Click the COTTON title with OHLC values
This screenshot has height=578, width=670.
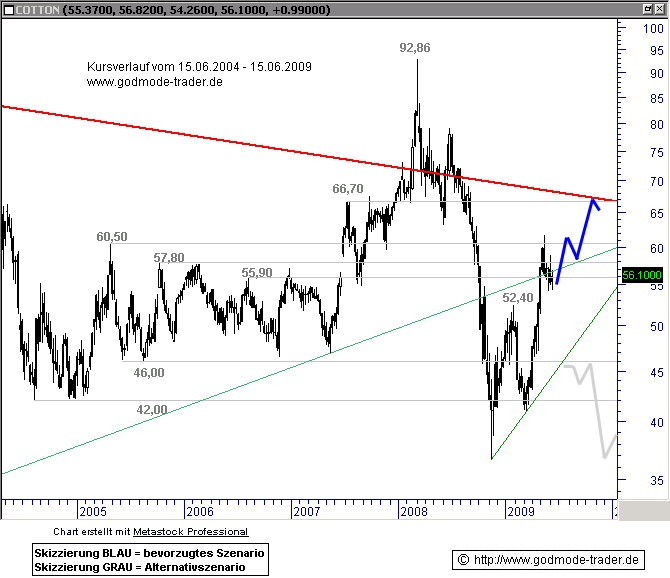173,10
